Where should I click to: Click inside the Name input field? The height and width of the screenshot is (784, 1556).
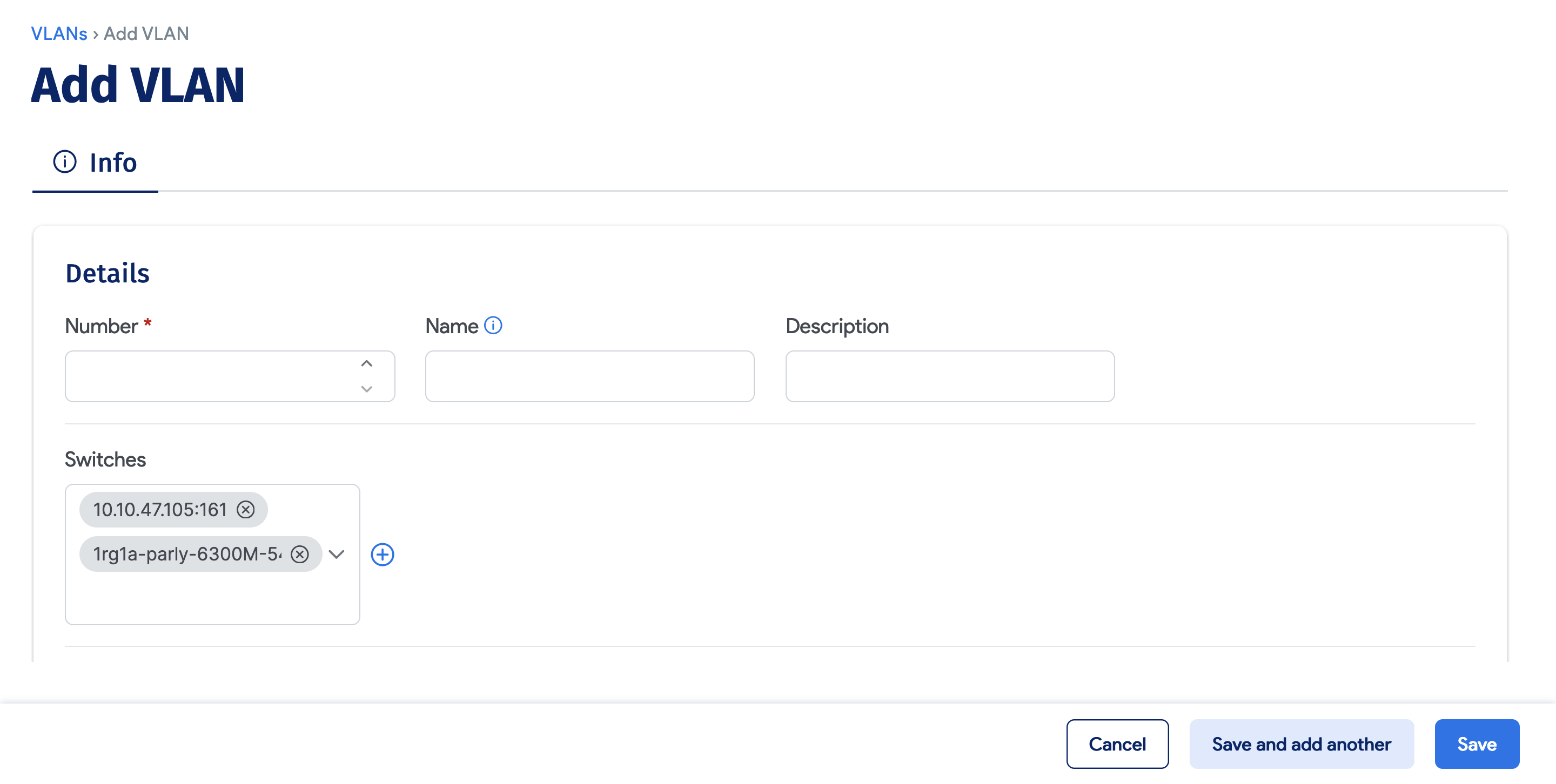click(x=589, y=375)
